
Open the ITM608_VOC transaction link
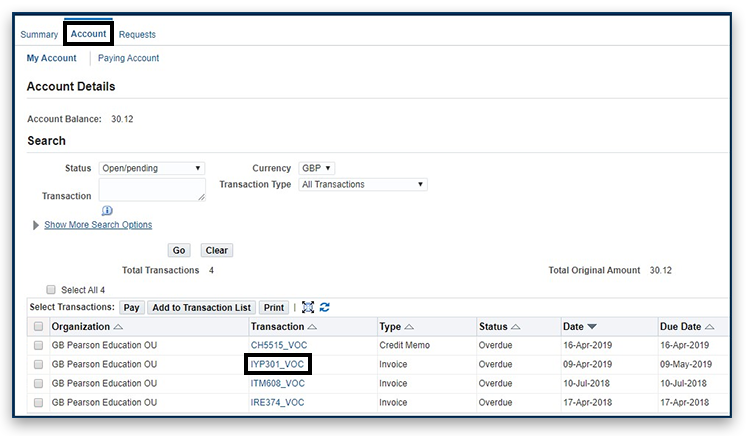tap(277, 383)
